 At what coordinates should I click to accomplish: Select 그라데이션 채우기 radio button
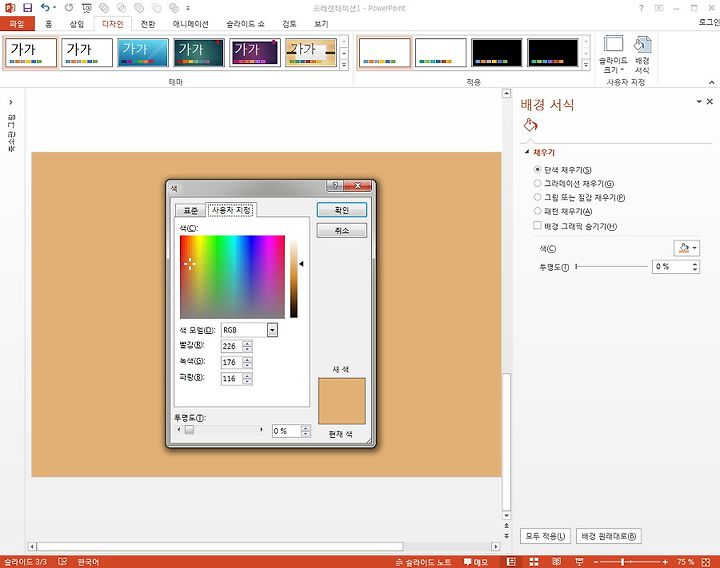537,183
